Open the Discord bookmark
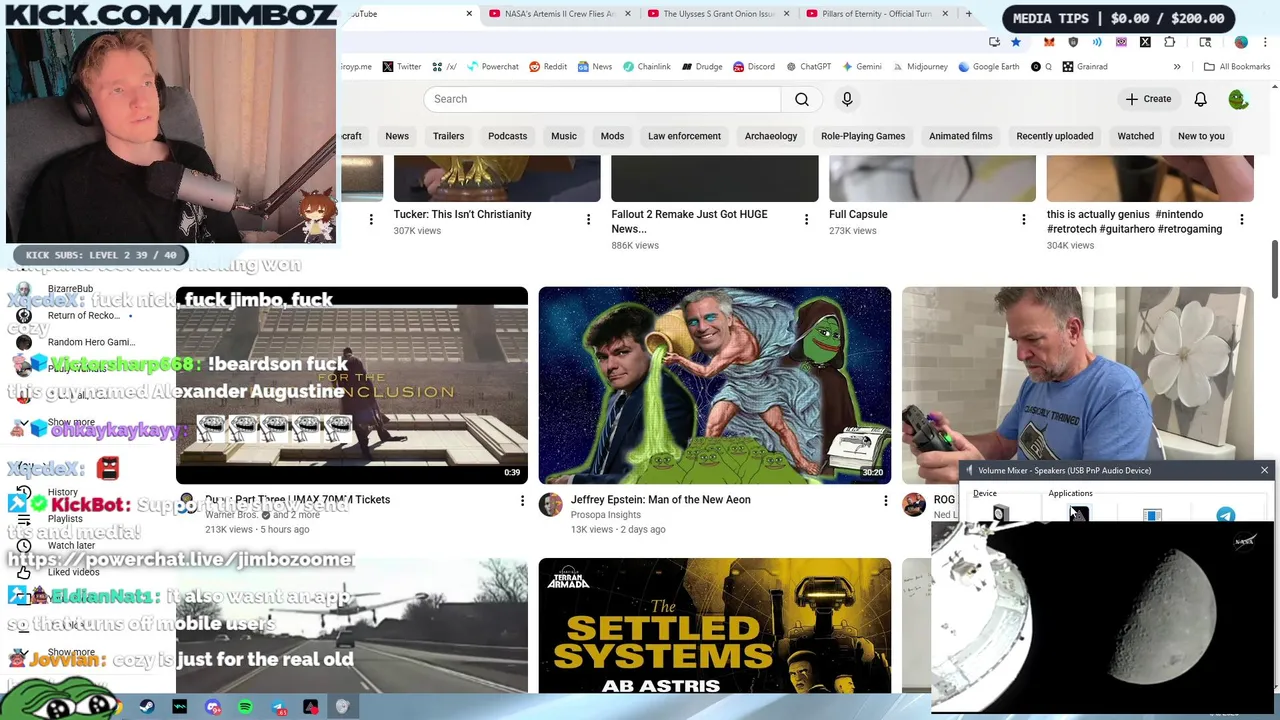 click(754, 67)
